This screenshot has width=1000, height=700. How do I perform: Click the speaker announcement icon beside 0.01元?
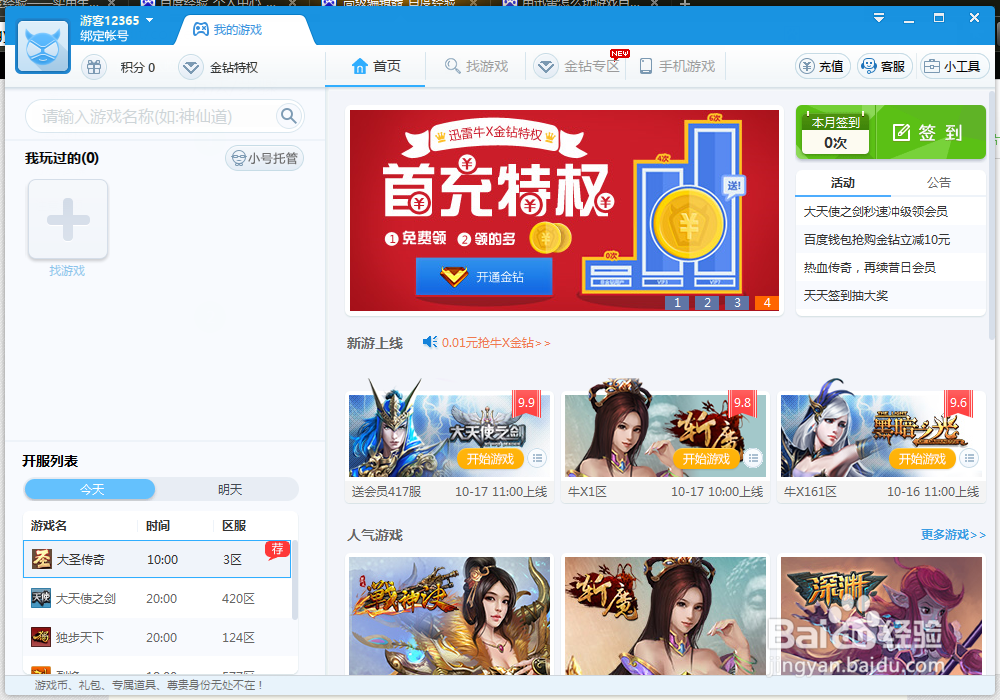(x=430, y=342)
